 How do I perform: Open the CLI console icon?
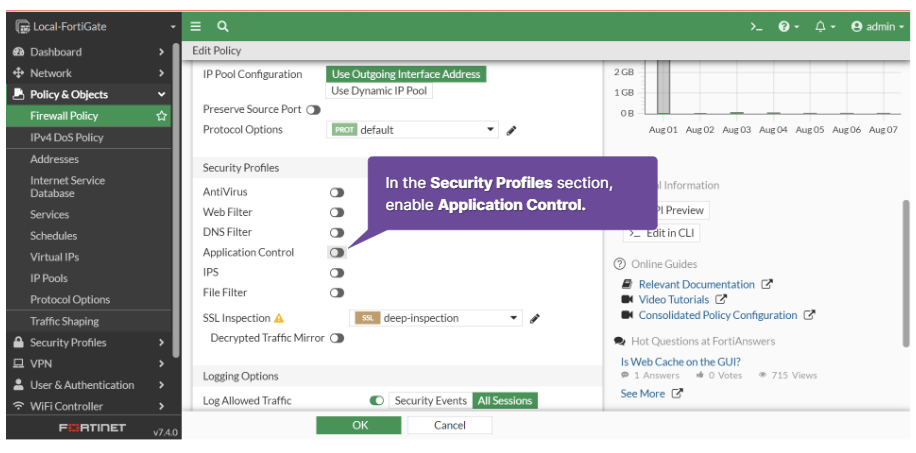757,27
